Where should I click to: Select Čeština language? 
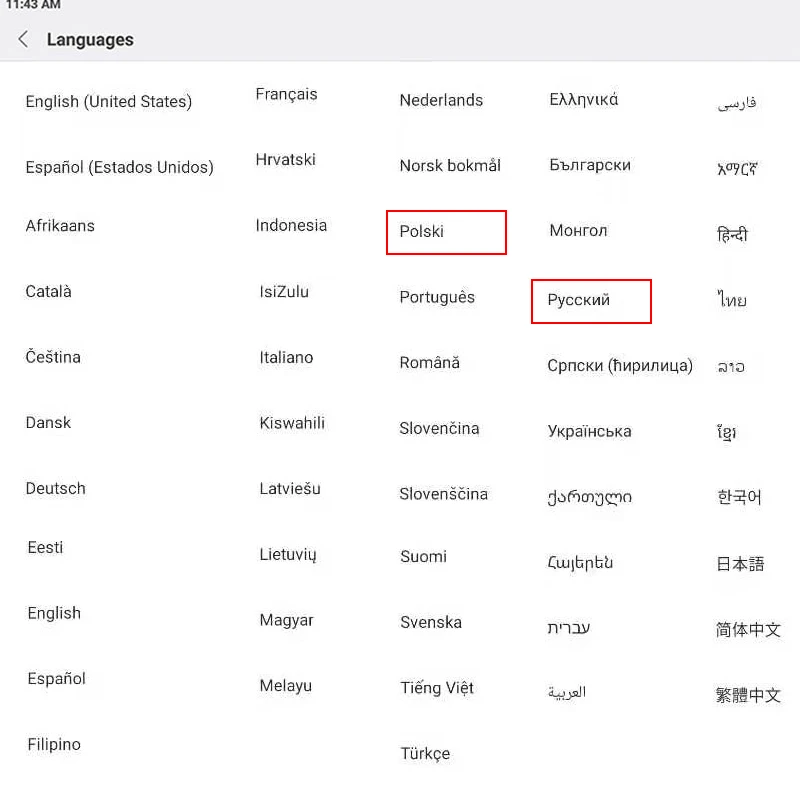pyautogui.click(x=53, y=357)
